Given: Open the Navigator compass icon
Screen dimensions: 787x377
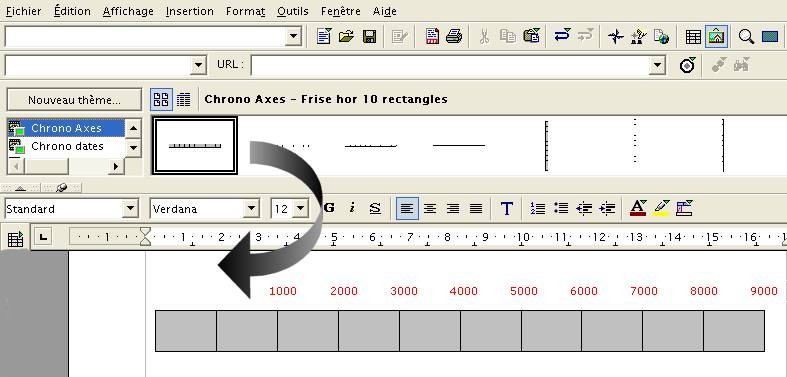Looking at the screenshot, I should click(x=616, y=37).
